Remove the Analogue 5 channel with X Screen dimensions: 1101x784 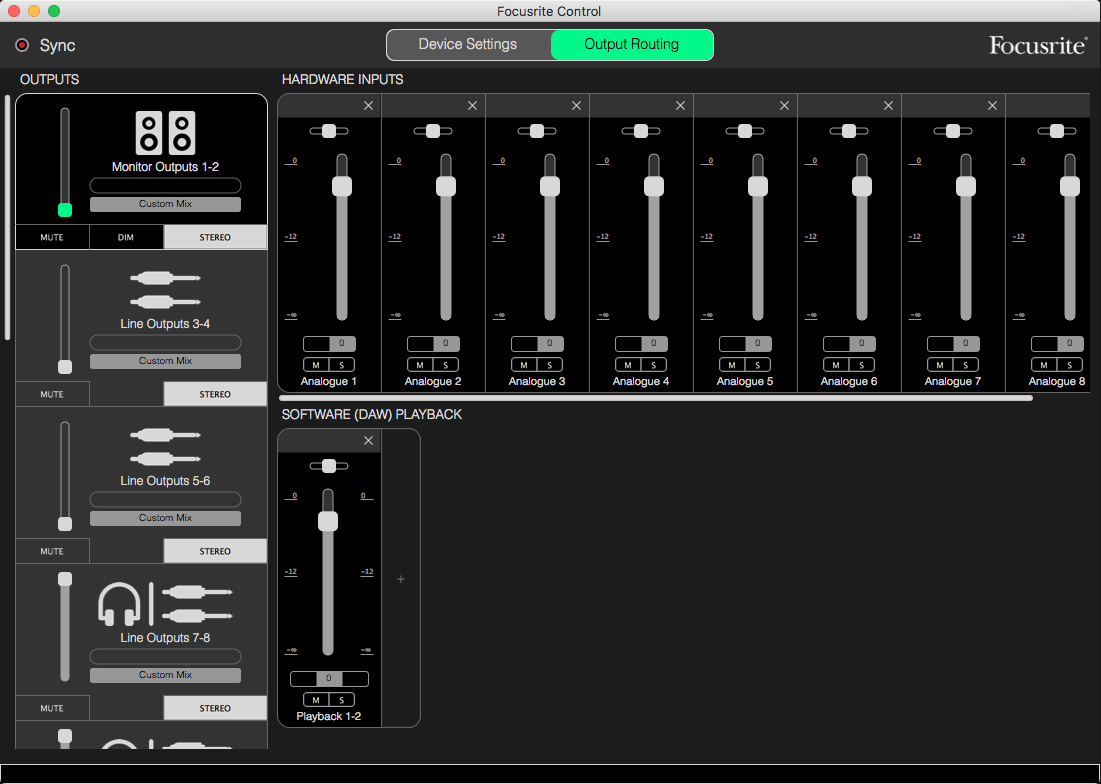click(x=784, y=106)
